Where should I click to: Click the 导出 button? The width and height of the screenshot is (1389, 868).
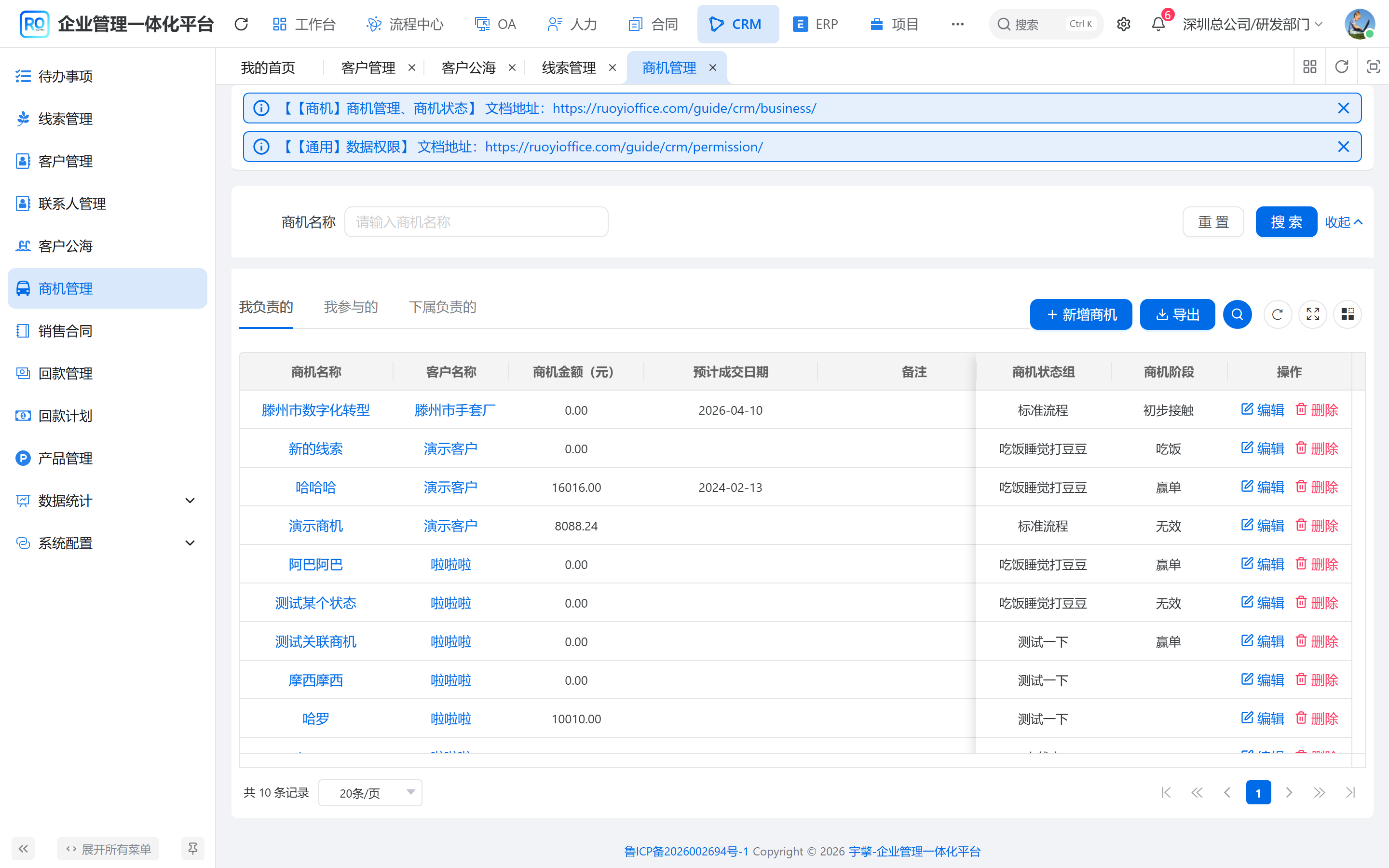click(1177, 314)
